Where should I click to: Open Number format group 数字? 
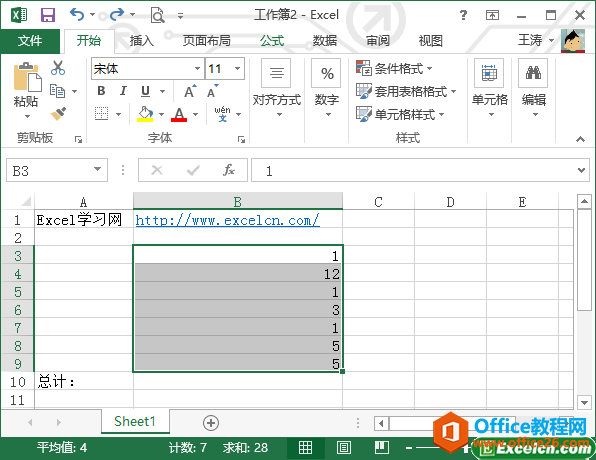coord(327,89)
